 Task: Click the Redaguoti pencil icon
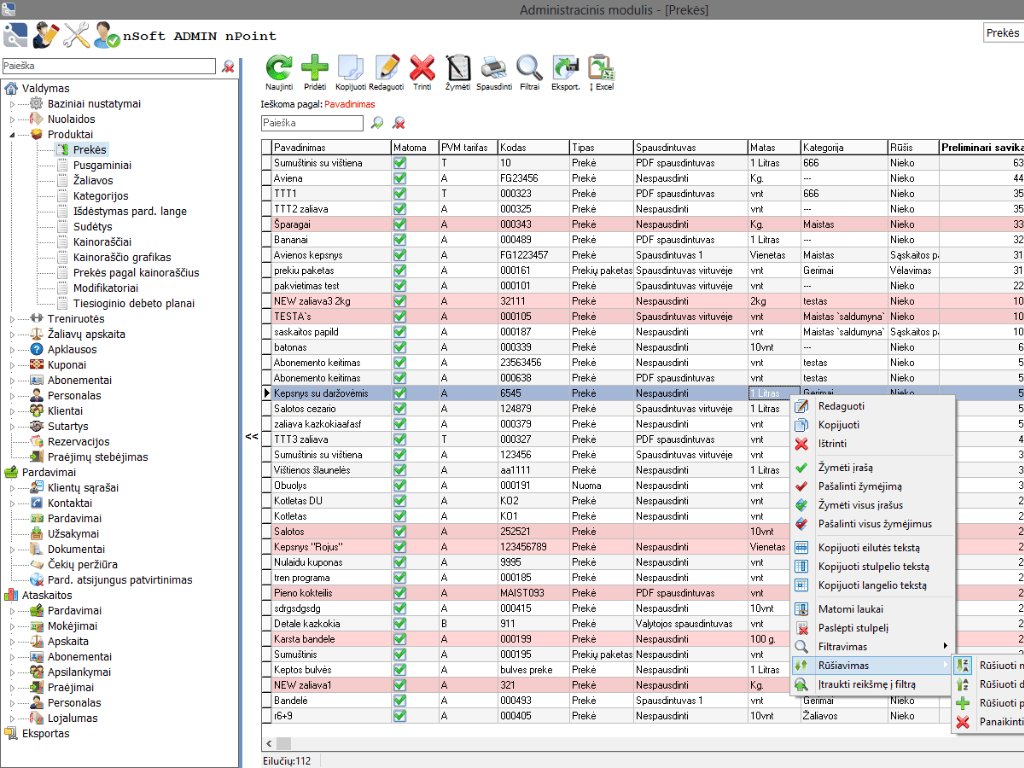pyautogui.click(x=386, y=68)
